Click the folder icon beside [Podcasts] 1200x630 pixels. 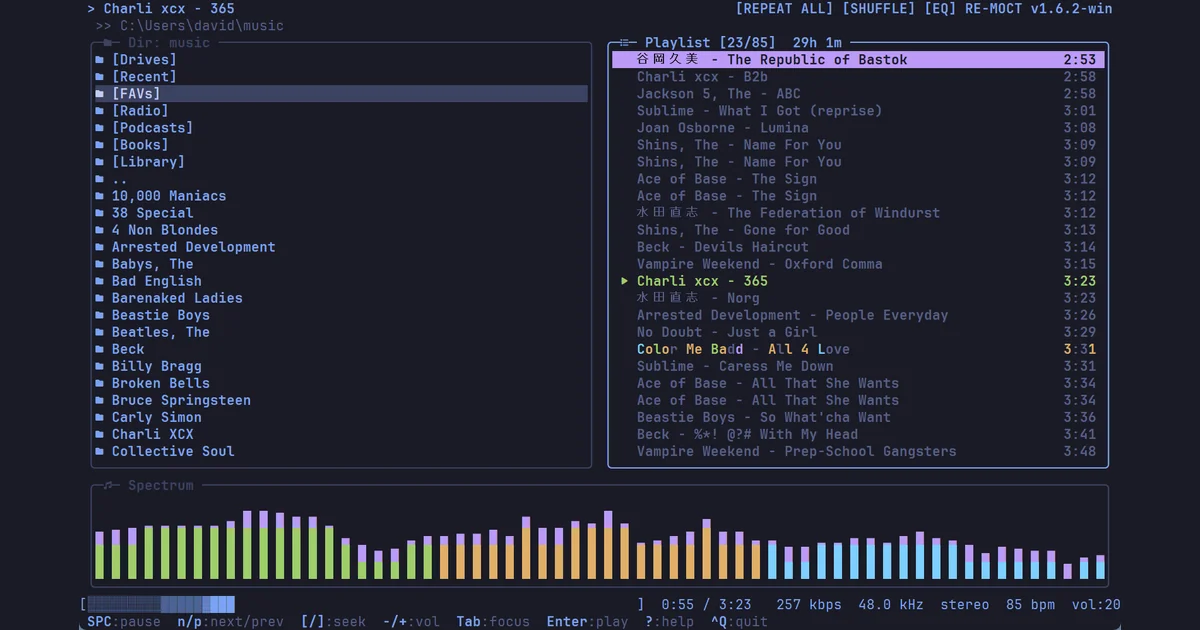99,128
